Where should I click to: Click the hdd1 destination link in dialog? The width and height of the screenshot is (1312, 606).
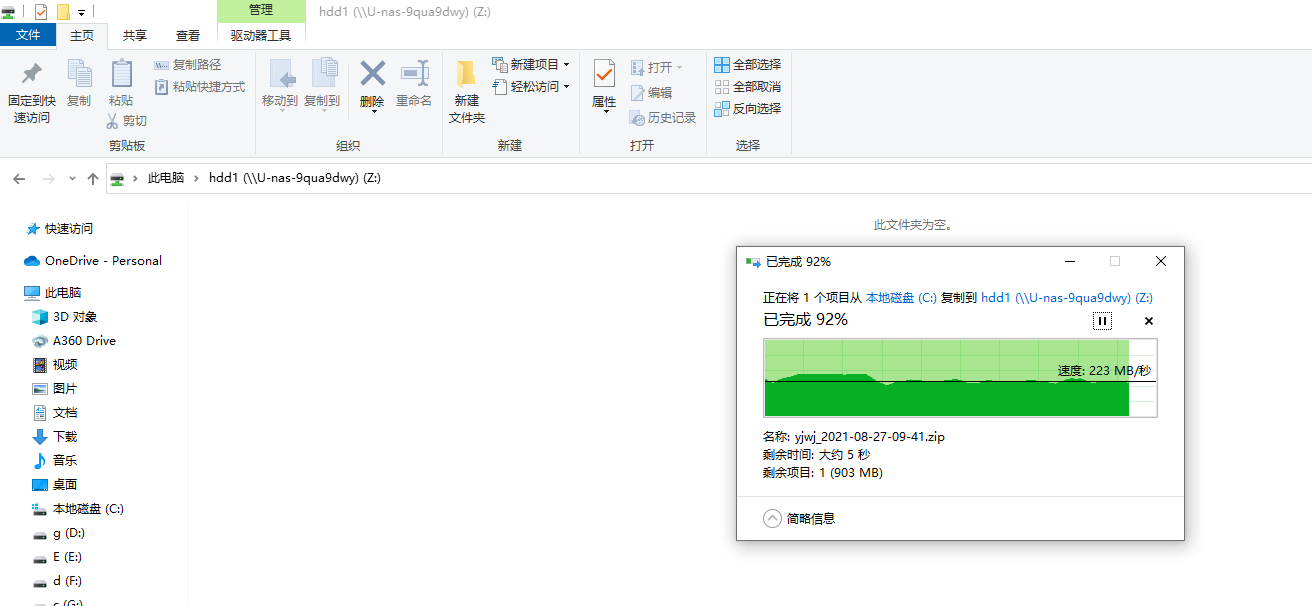coord(996,298)
